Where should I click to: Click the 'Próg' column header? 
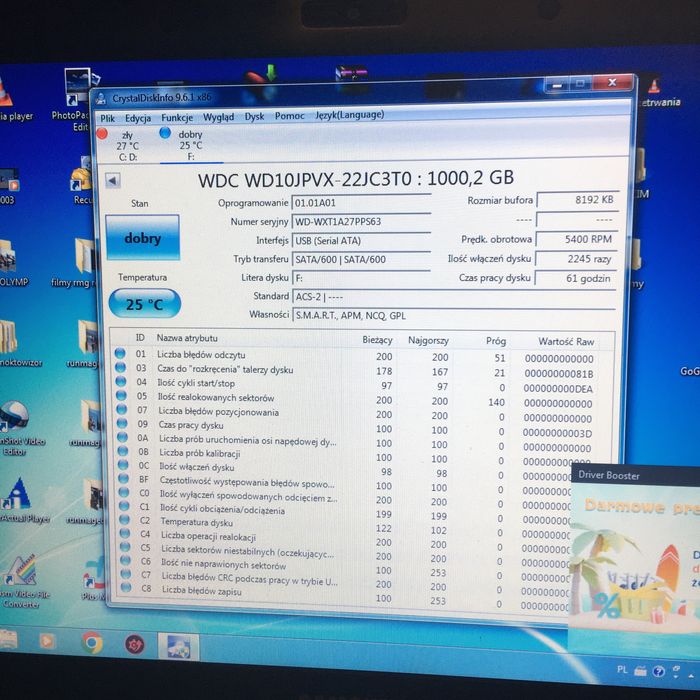tap(496, 341)
